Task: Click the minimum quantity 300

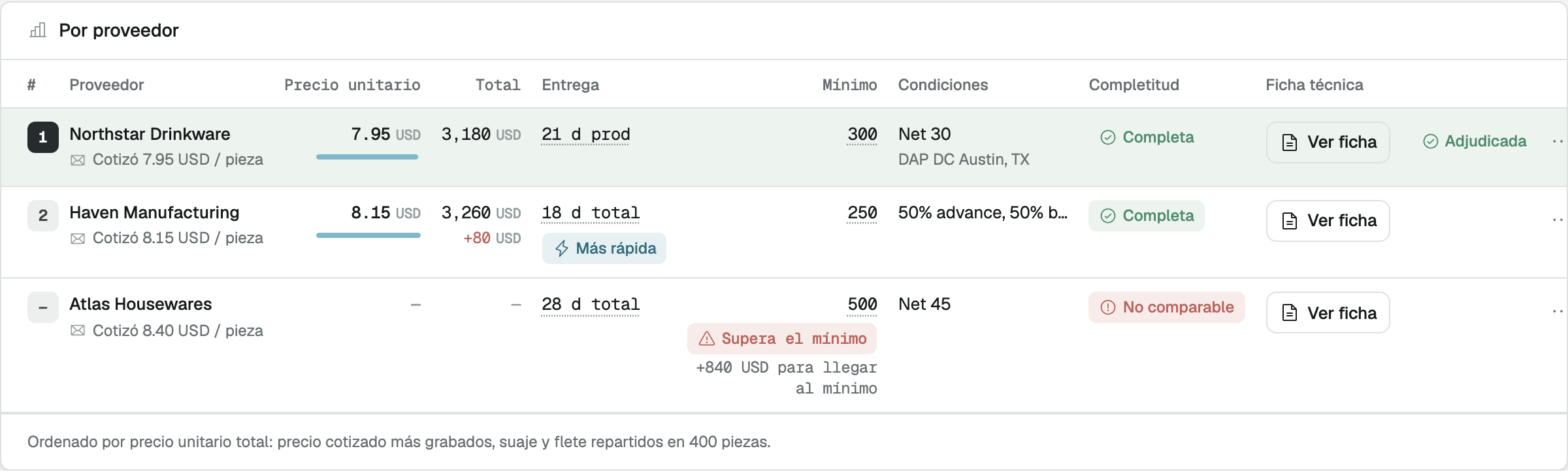Action: [862, 135]
